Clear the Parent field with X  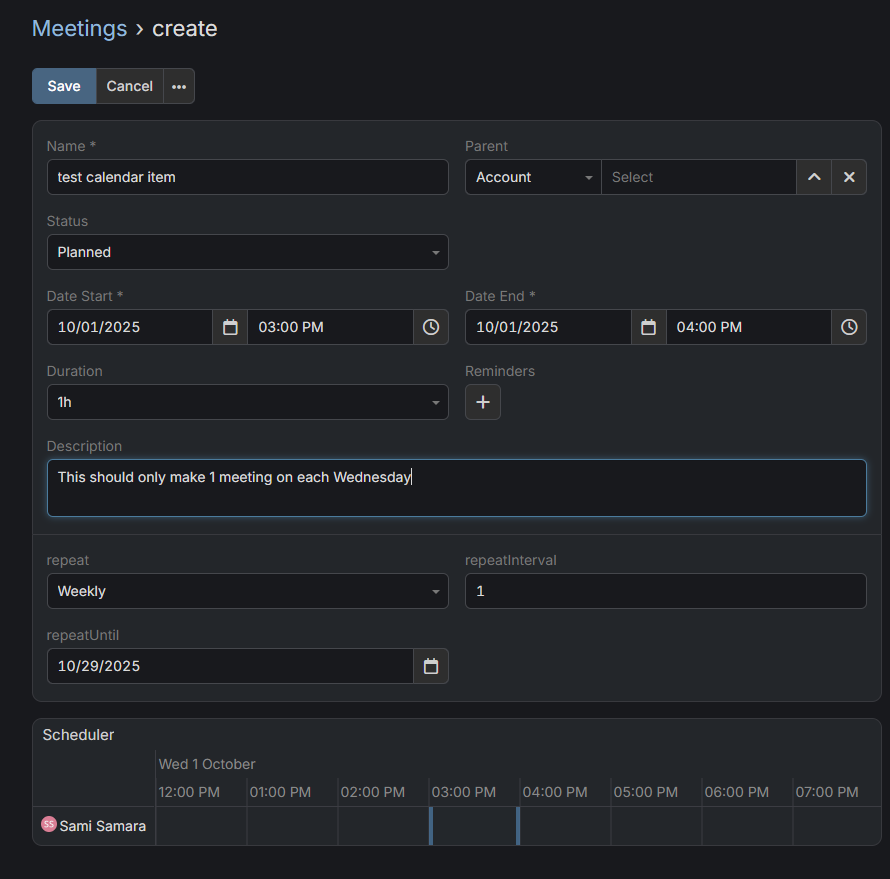pyautogui.click(x=849, y=177)
